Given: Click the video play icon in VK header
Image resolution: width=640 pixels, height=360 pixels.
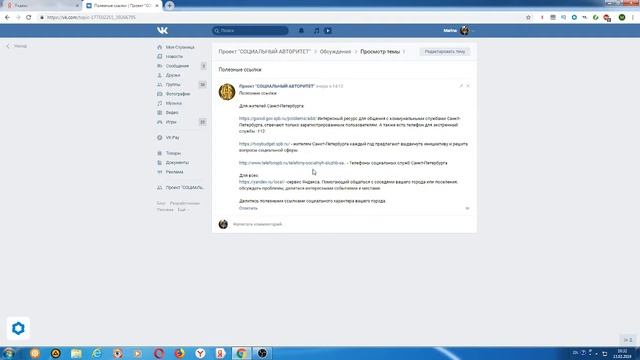Looking at the screenshot, I should pyautogui.click(x=328, y=31).
